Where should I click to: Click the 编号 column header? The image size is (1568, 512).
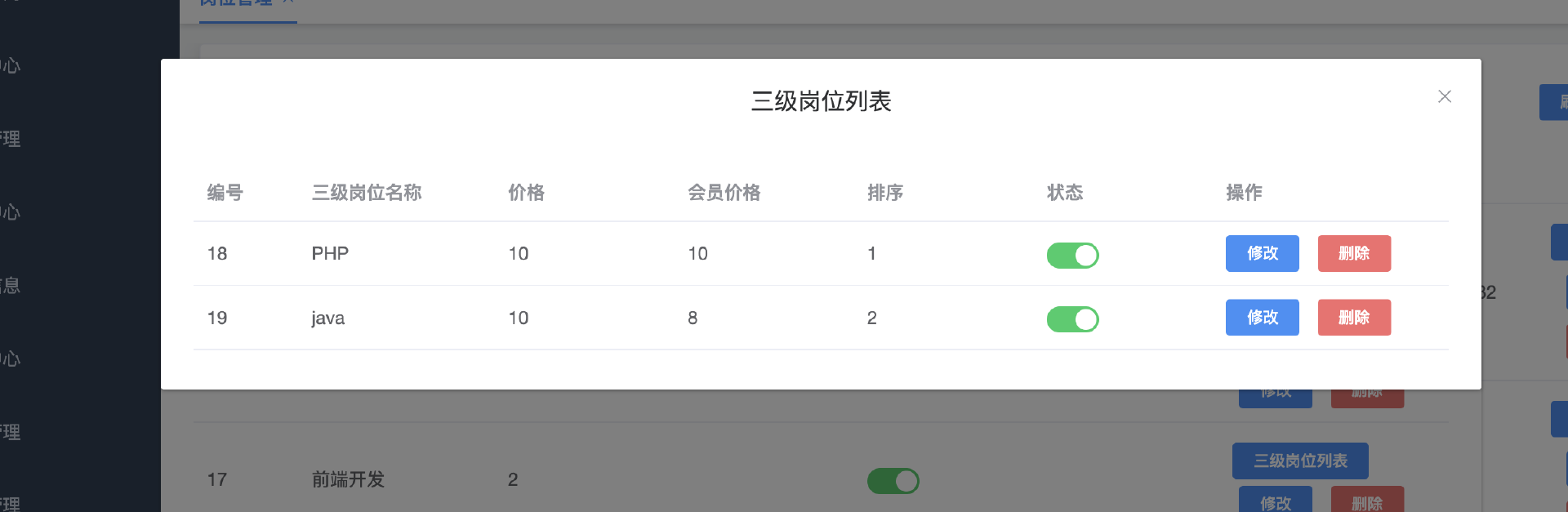[225, 193]
